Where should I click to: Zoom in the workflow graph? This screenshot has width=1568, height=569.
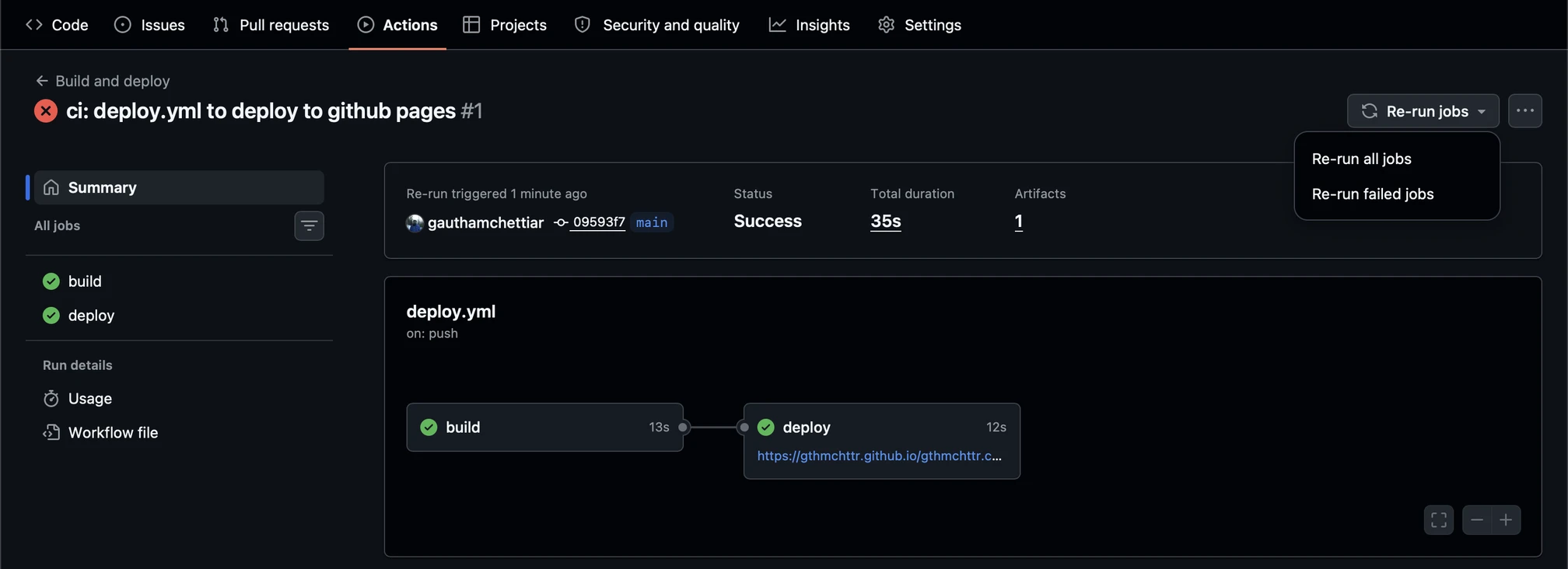coord(1507,520)
